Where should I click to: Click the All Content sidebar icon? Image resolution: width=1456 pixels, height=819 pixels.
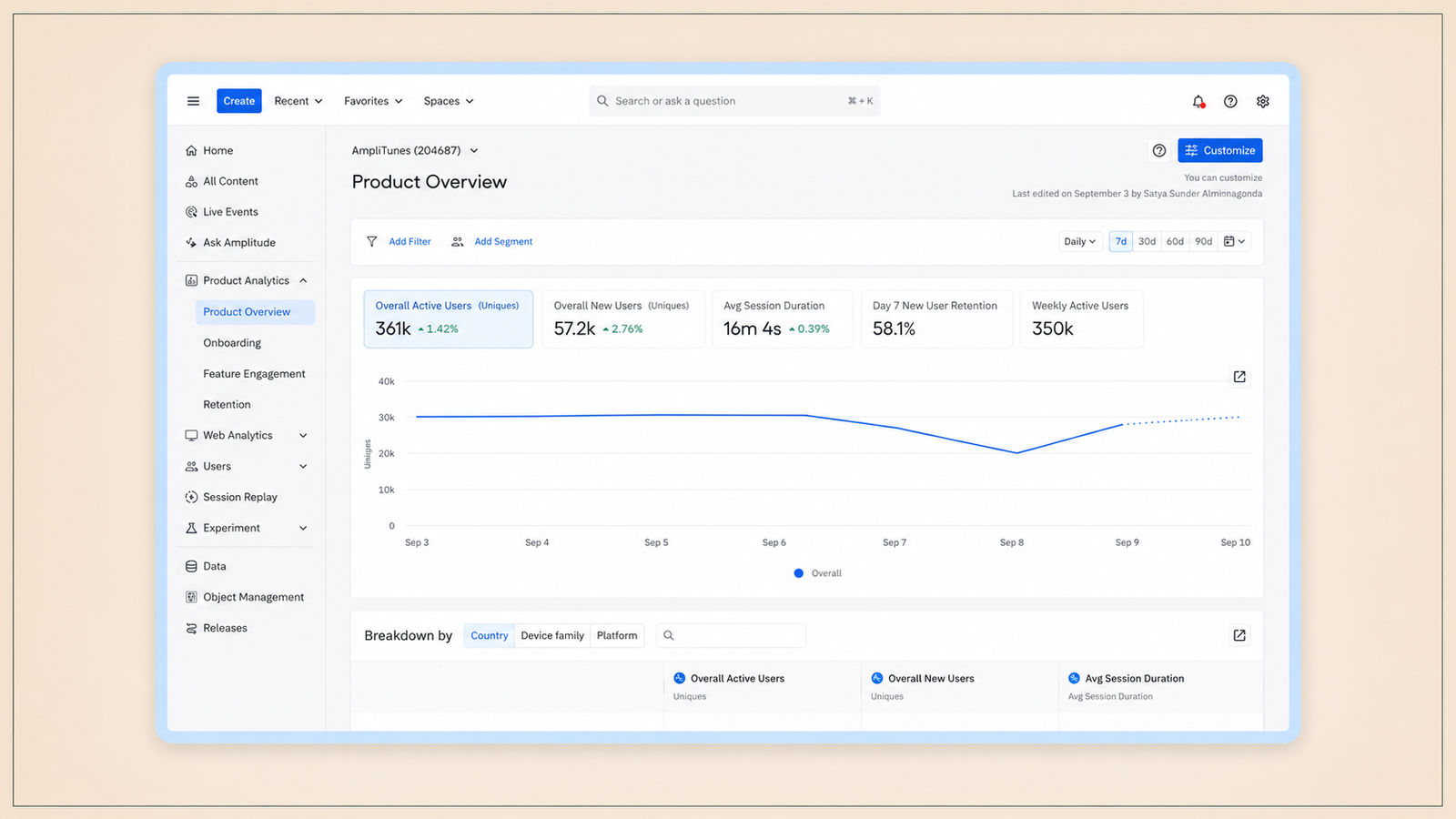click(191, 181)
